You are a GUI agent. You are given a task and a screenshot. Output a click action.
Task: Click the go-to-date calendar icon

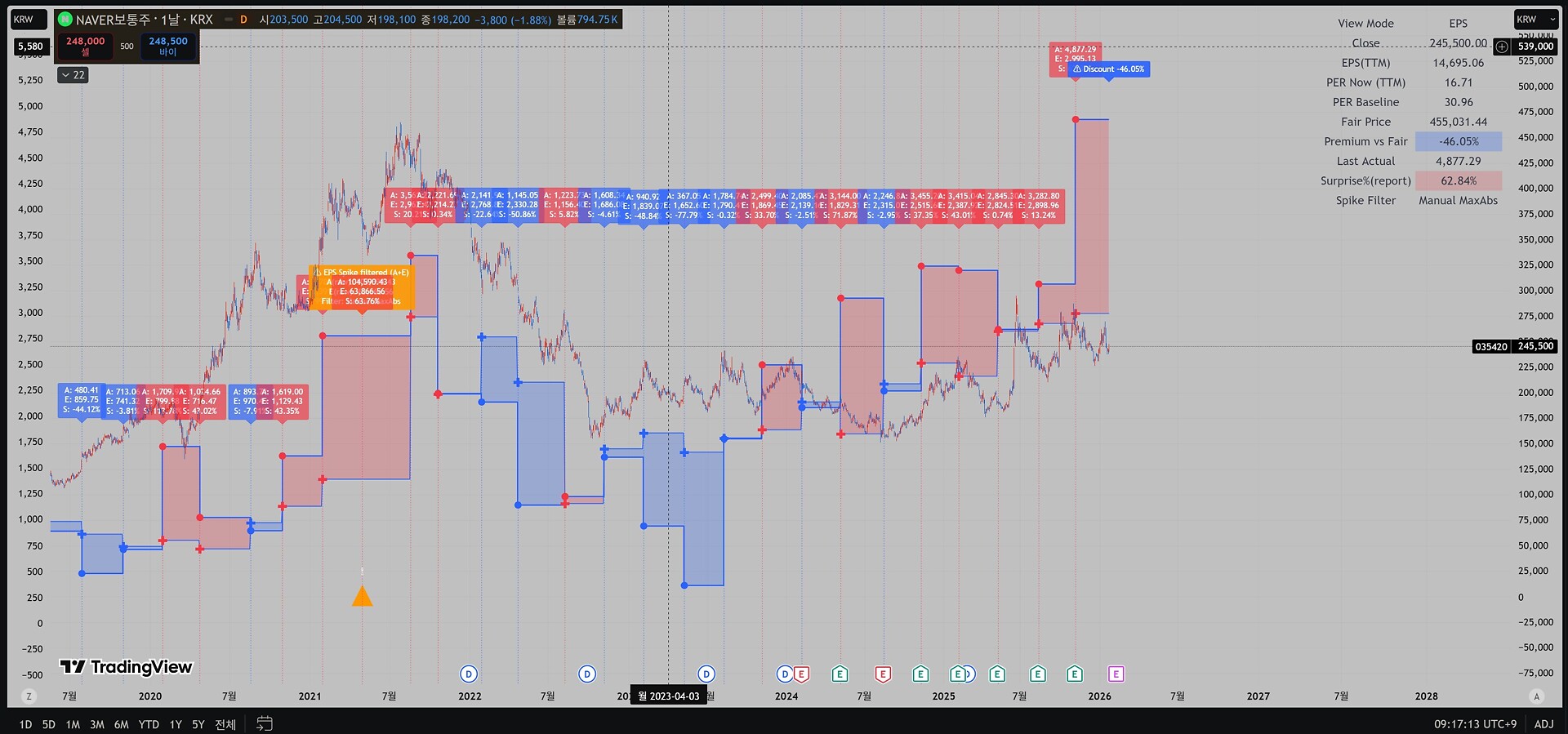click(x=265, y=723)
